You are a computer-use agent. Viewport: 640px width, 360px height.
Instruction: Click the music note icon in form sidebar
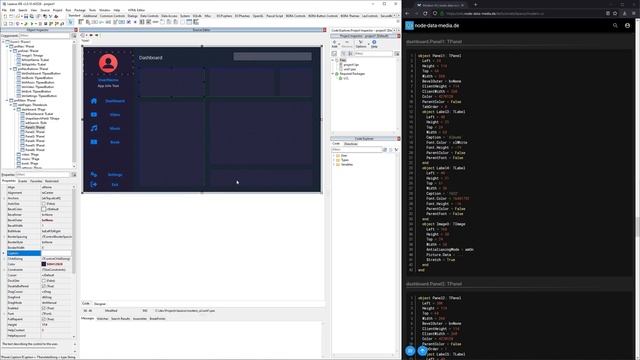tap(94, 128)
